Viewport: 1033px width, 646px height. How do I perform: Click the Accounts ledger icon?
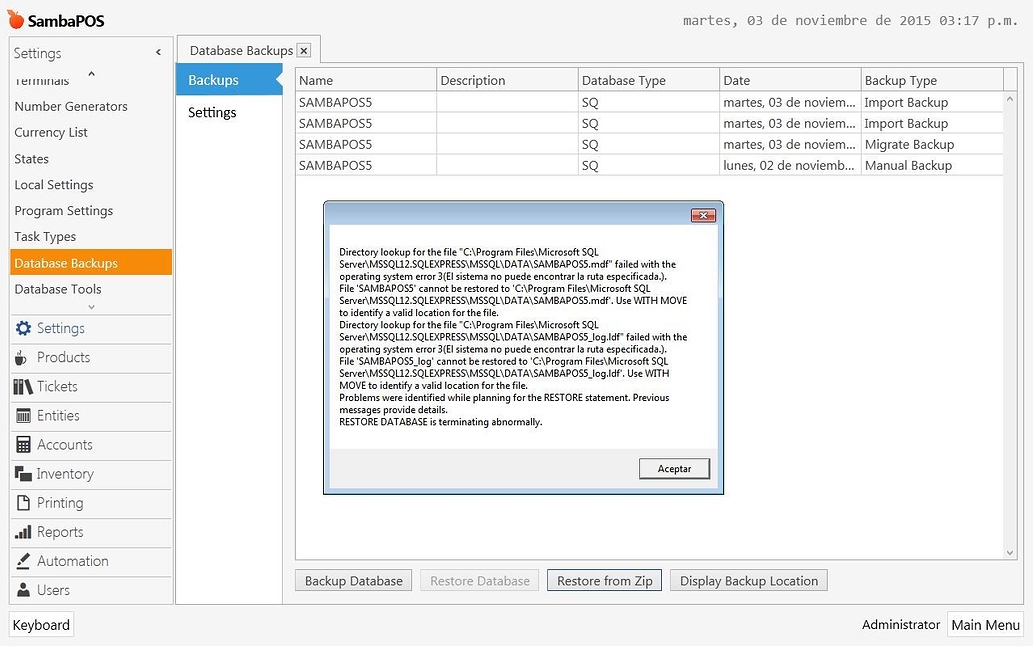(21, 445)
